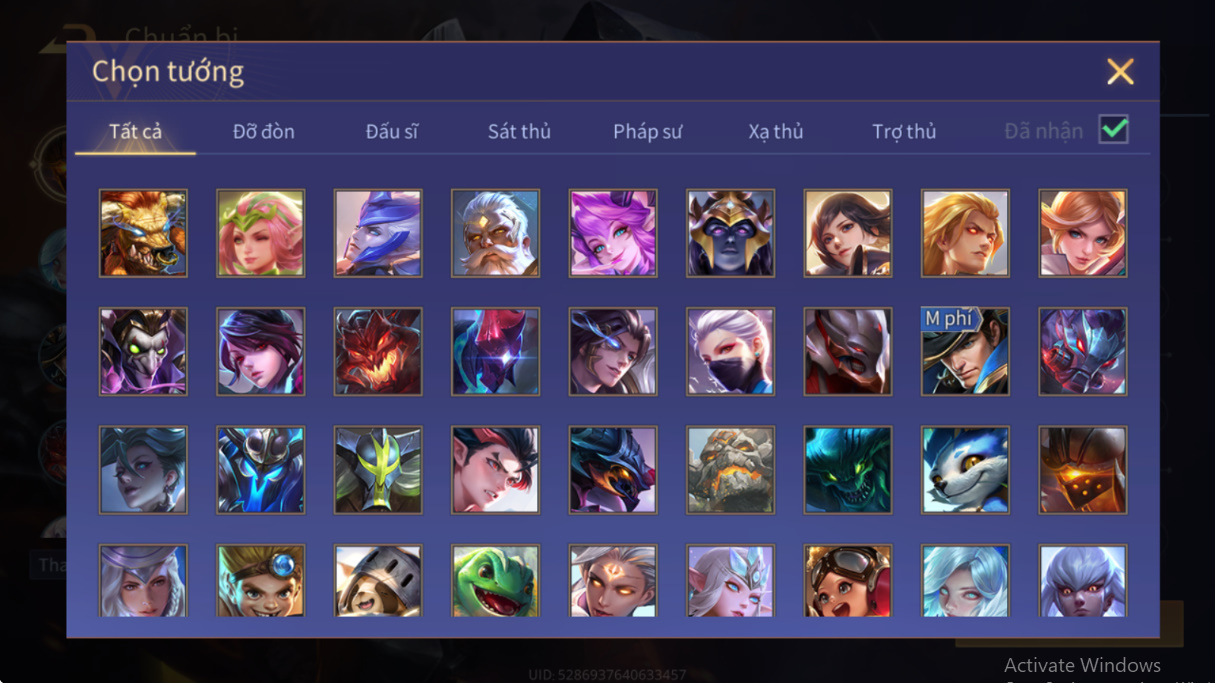
Task: Pick the aviator-goggles kid hero
Action: tap(848, 581)
